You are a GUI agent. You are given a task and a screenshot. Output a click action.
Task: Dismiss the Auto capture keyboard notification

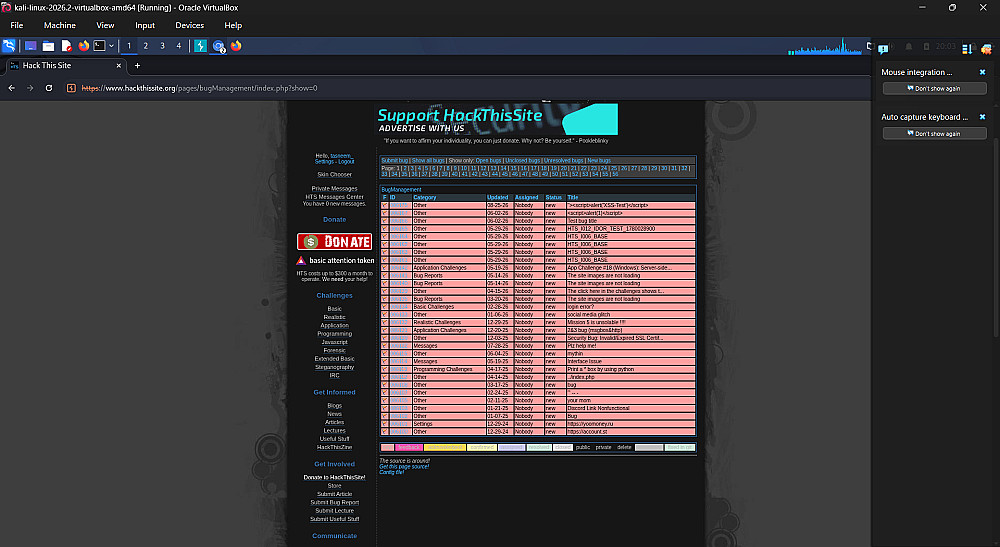[x=982, y=117]
